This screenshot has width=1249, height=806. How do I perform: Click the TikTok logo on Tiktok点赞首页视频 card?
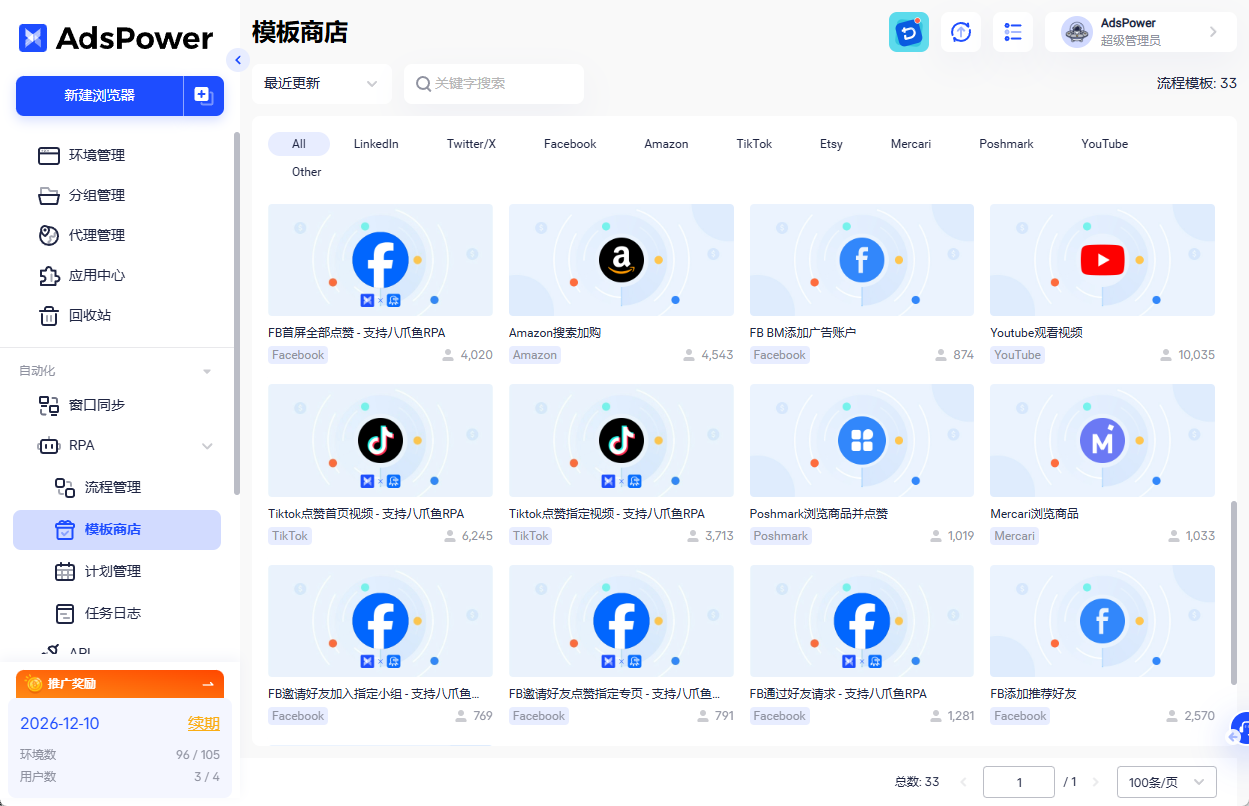(380, 440)
